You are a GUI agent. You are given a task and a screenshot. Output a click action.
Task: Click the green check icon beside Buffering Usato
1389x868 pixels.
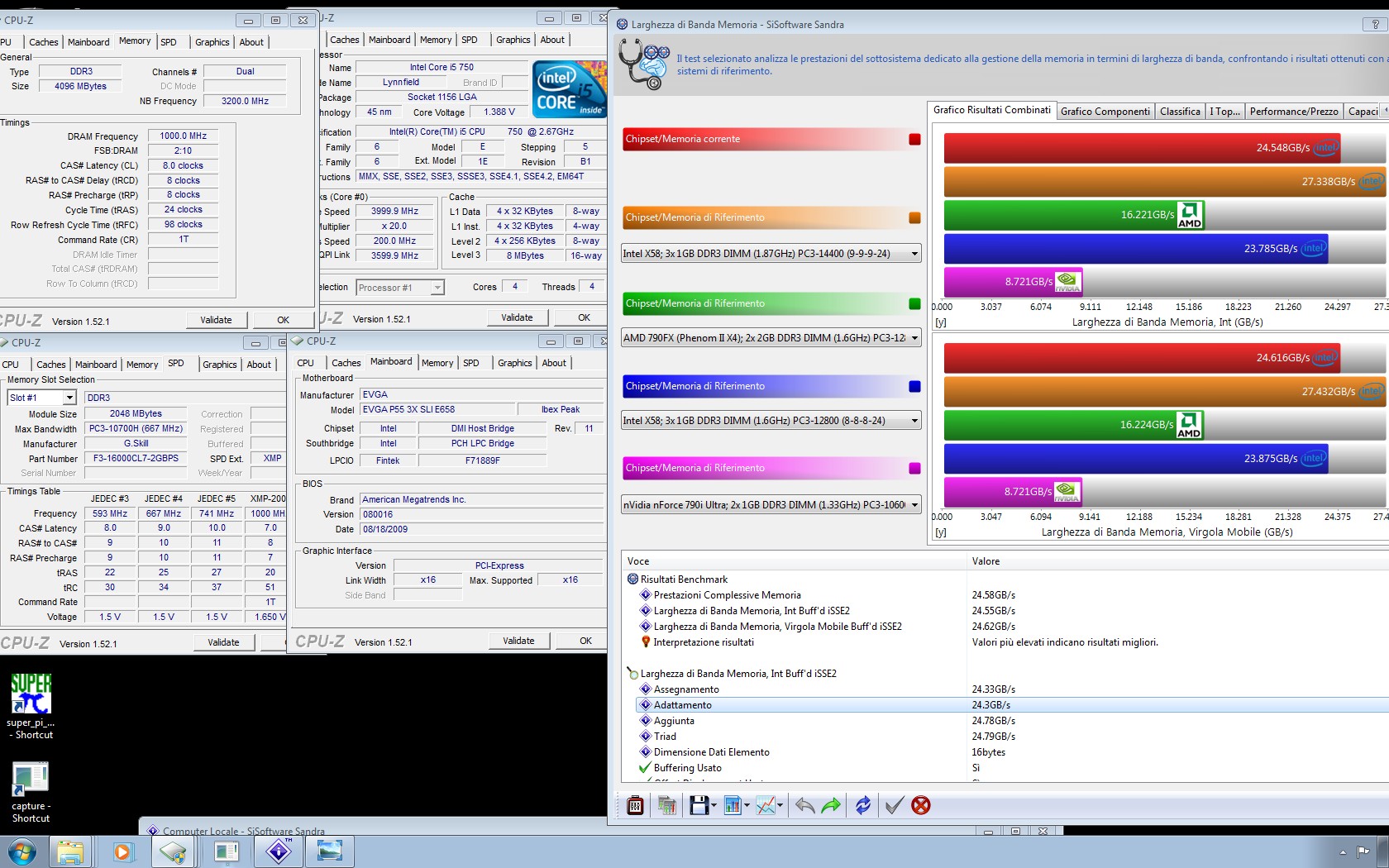[646, 768]
